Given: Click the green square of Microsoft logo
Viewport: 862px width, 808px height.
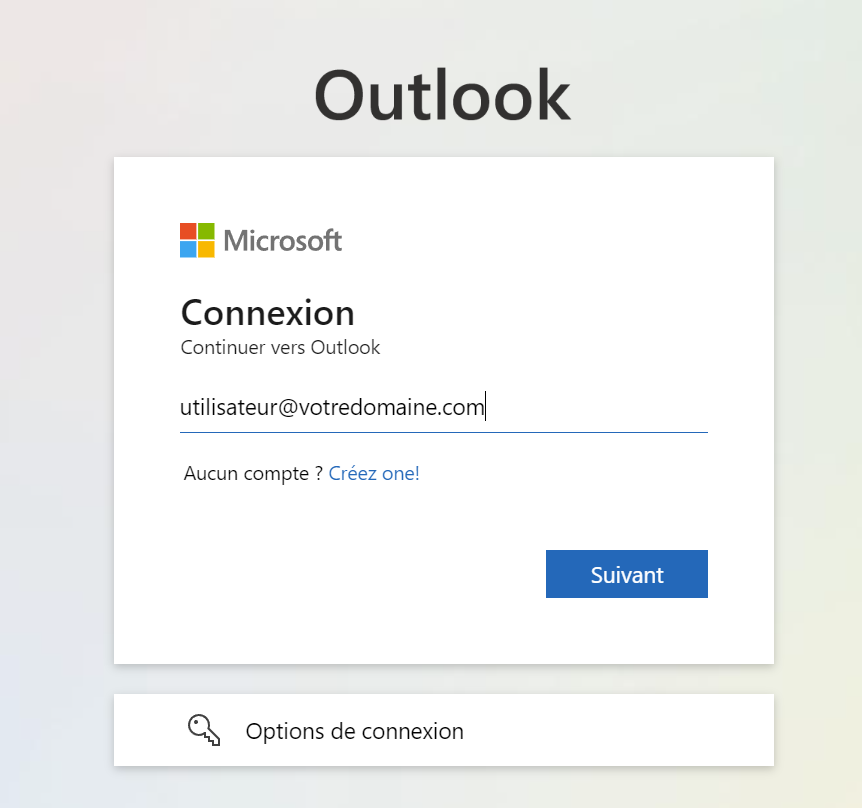Looking at the screenshot, I should tap(206, 231).
